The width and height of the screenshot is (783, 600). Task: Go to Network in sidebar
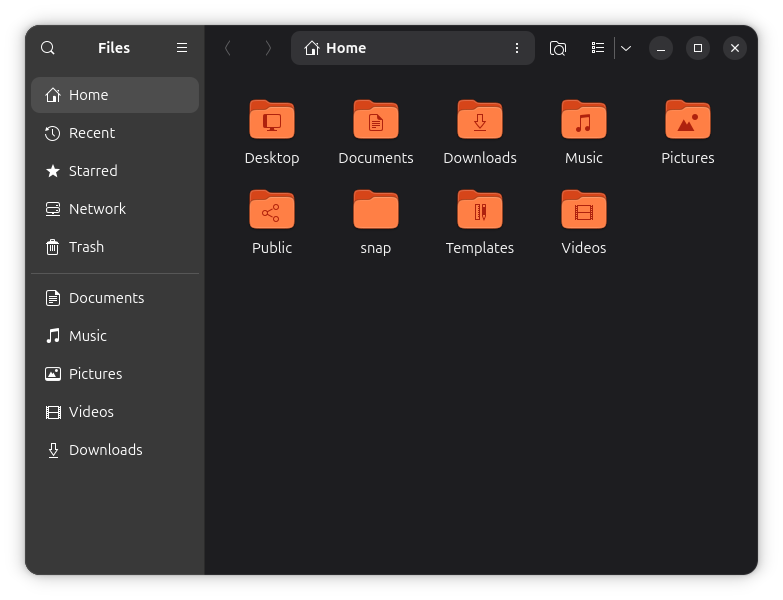click(115, 209)
